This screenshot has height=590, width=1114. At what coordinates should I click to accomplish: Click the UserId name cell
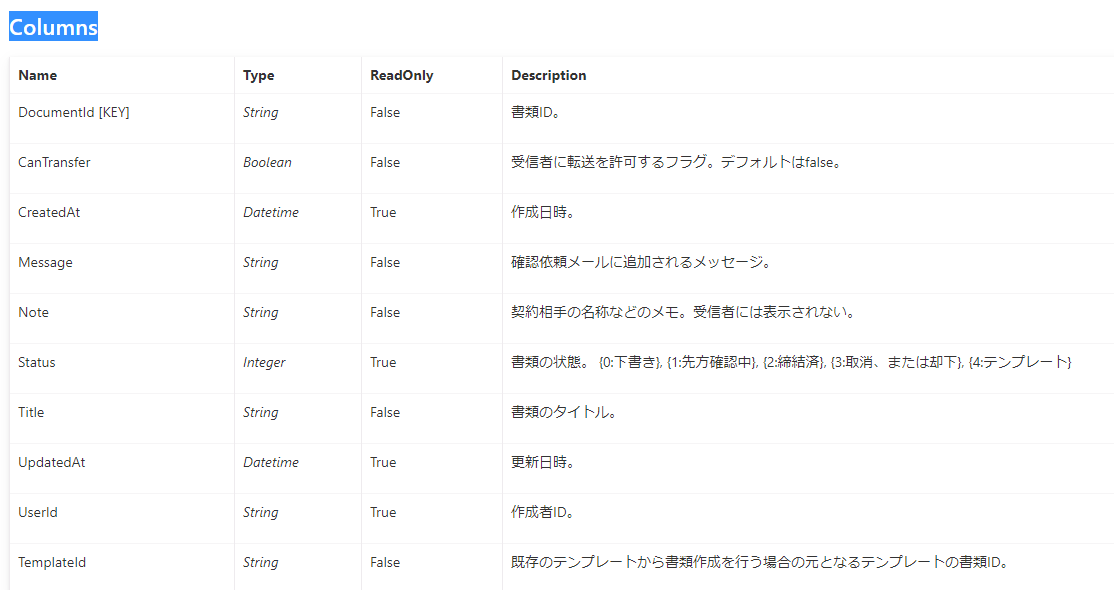(x=38, y=512)
